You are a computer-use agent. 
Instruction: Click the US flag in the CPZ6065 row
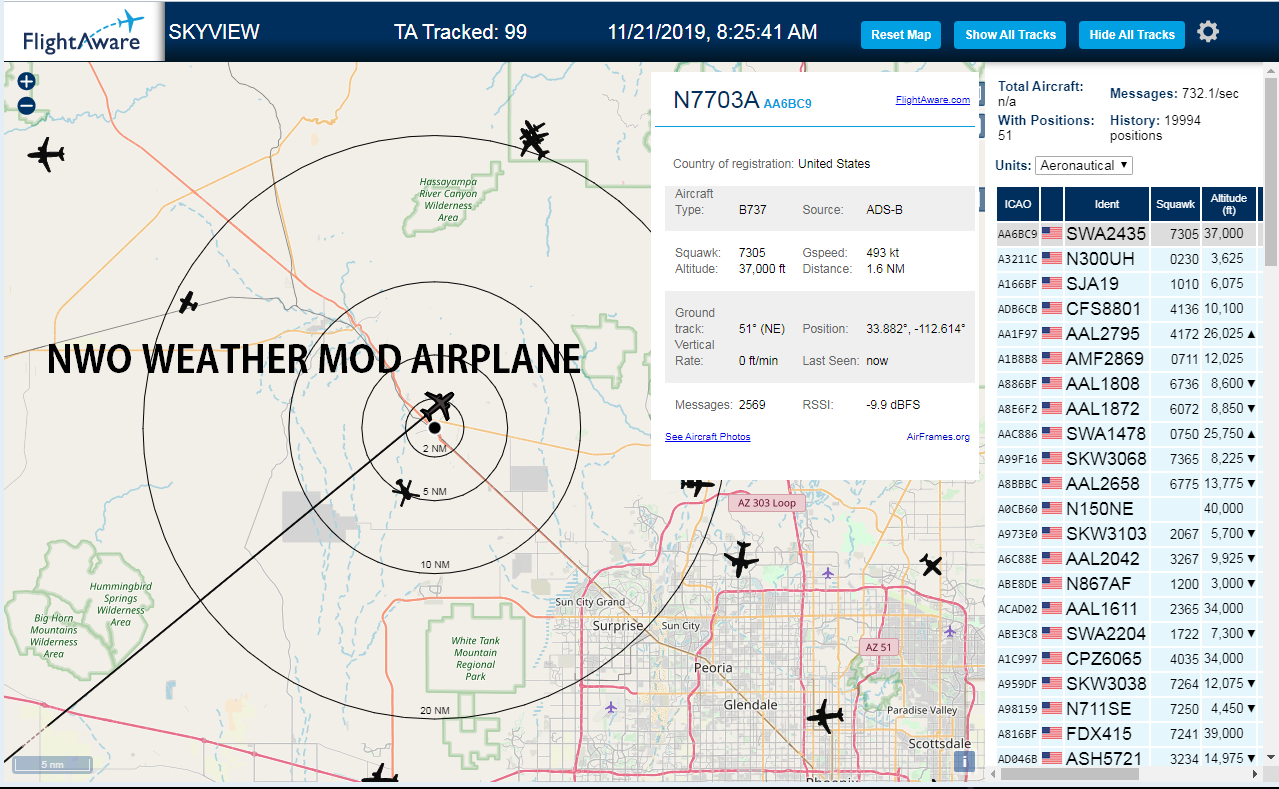point(1052,659)
